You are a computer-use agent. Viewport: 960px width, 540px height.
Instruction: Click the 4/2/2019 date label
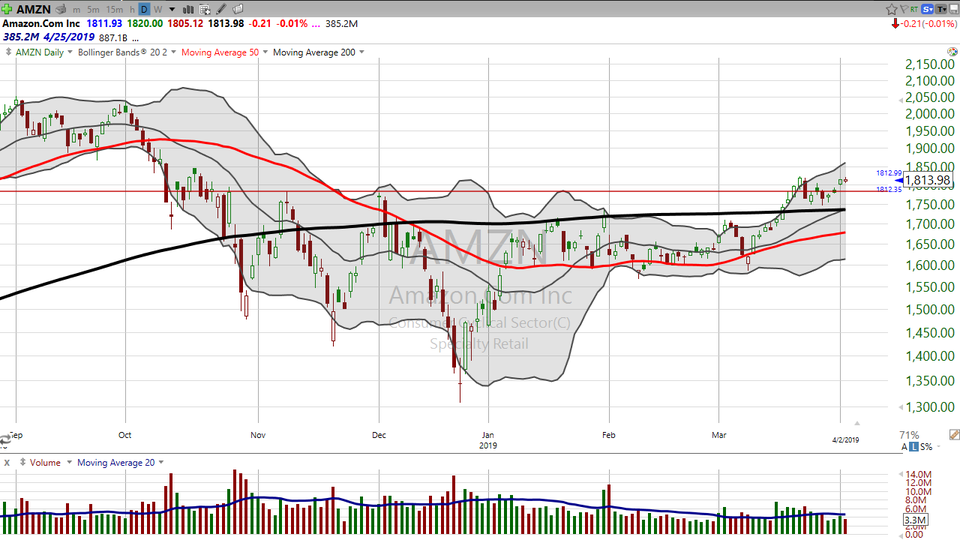click(x=846, y=440)
